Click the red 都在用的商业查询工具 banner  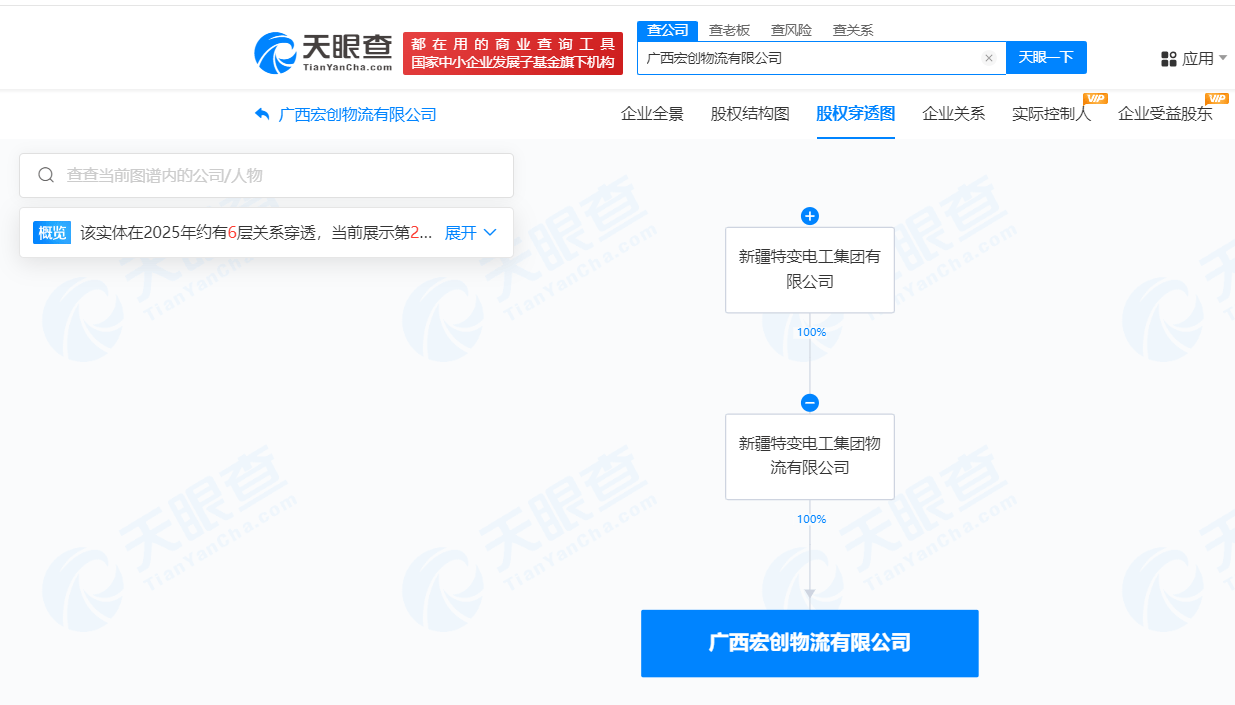(513, 53)
